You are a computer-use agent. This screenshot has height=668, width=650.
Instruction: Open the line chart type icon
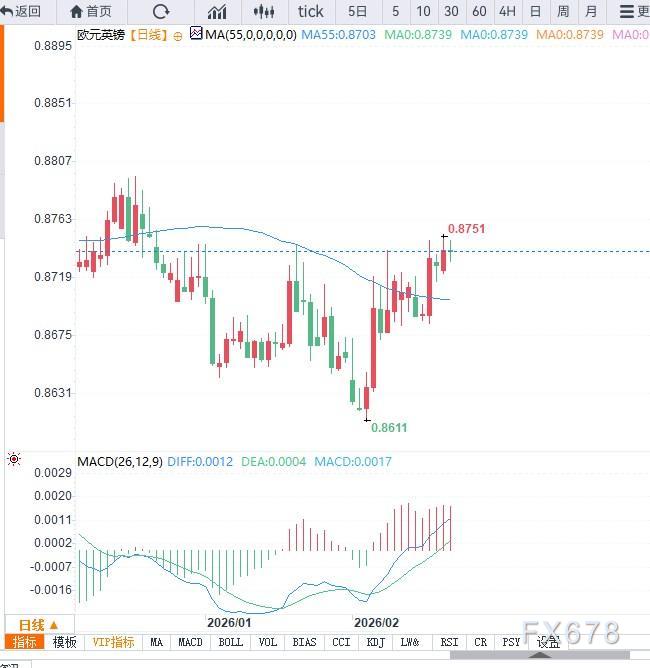coord(216,11)
